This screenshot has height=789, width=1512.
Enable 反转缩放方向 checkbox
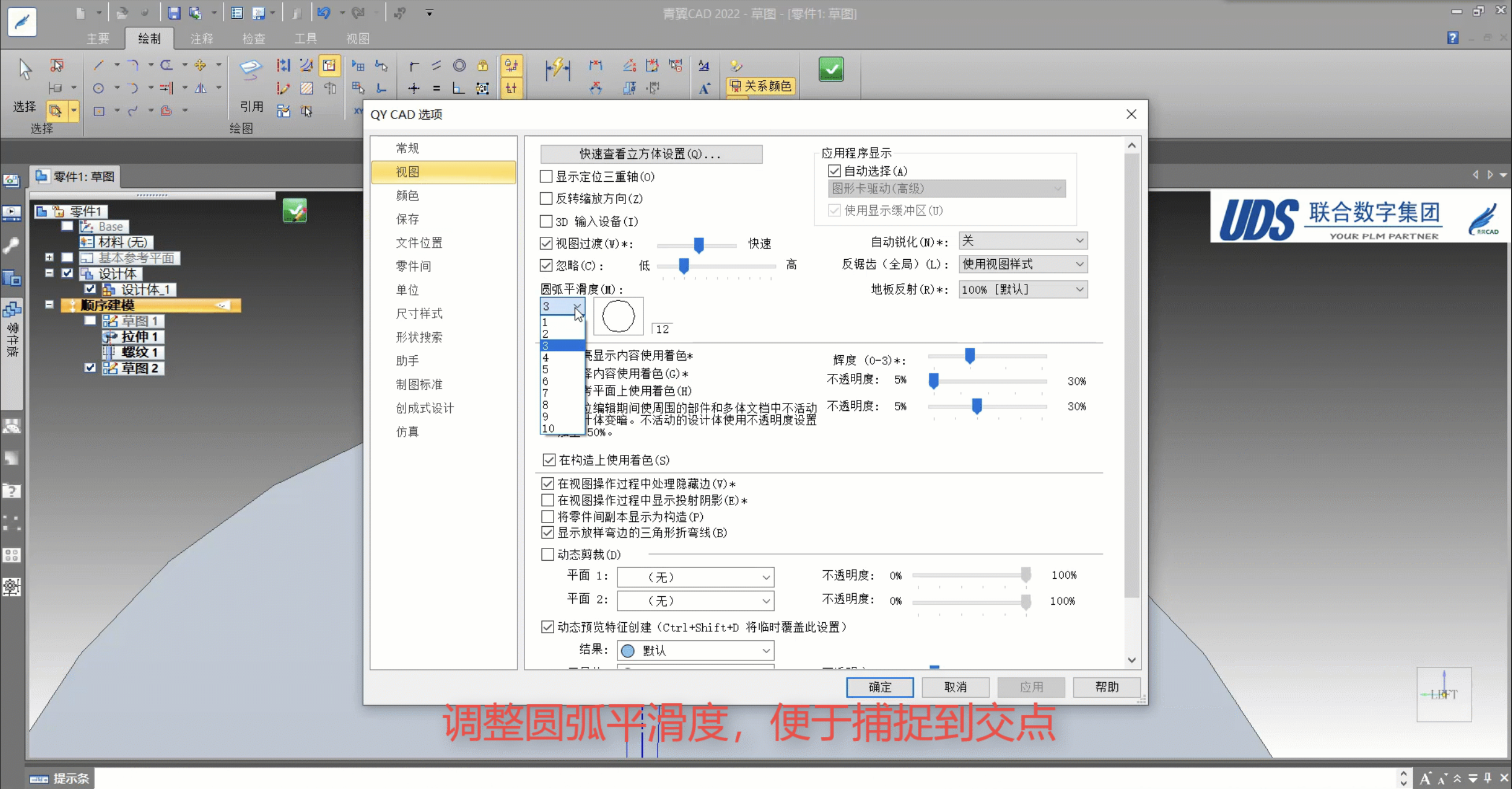546,198
